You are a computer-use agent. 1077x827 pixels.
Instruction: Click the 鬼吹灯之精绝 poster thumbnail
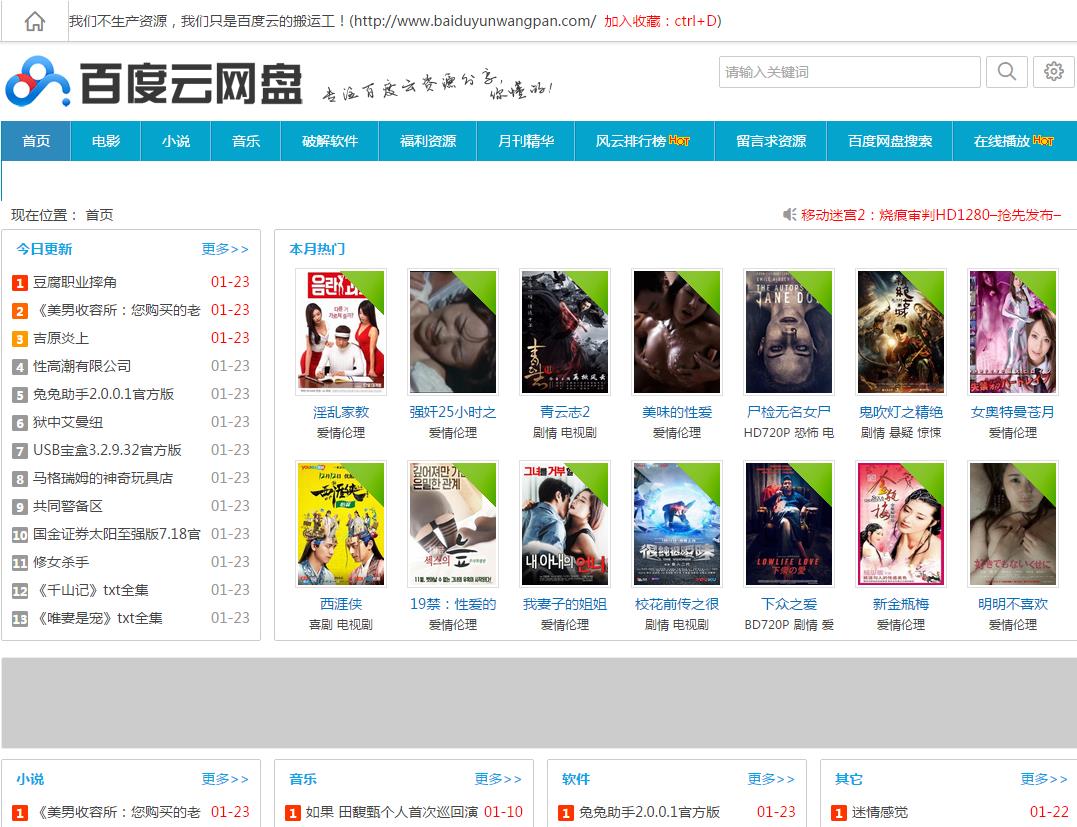click(x=900, y=332)
